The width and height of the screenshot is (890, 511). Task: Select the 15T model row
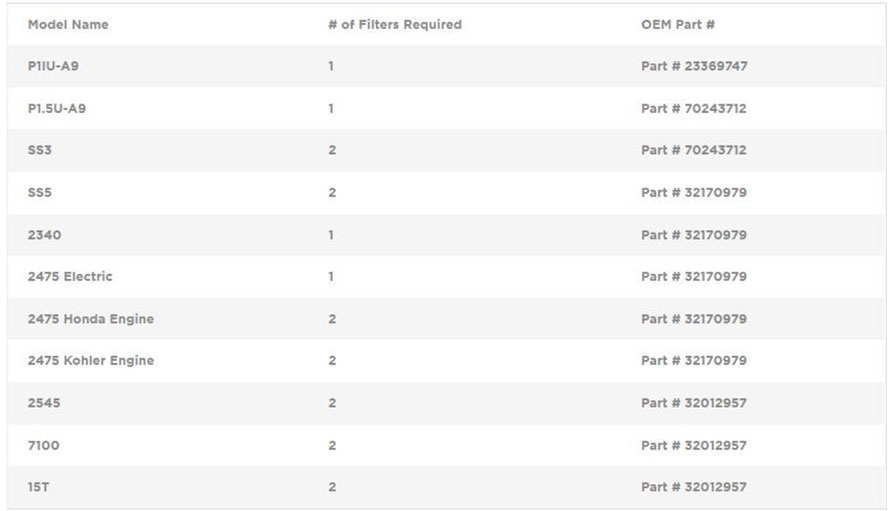point(39,487)
